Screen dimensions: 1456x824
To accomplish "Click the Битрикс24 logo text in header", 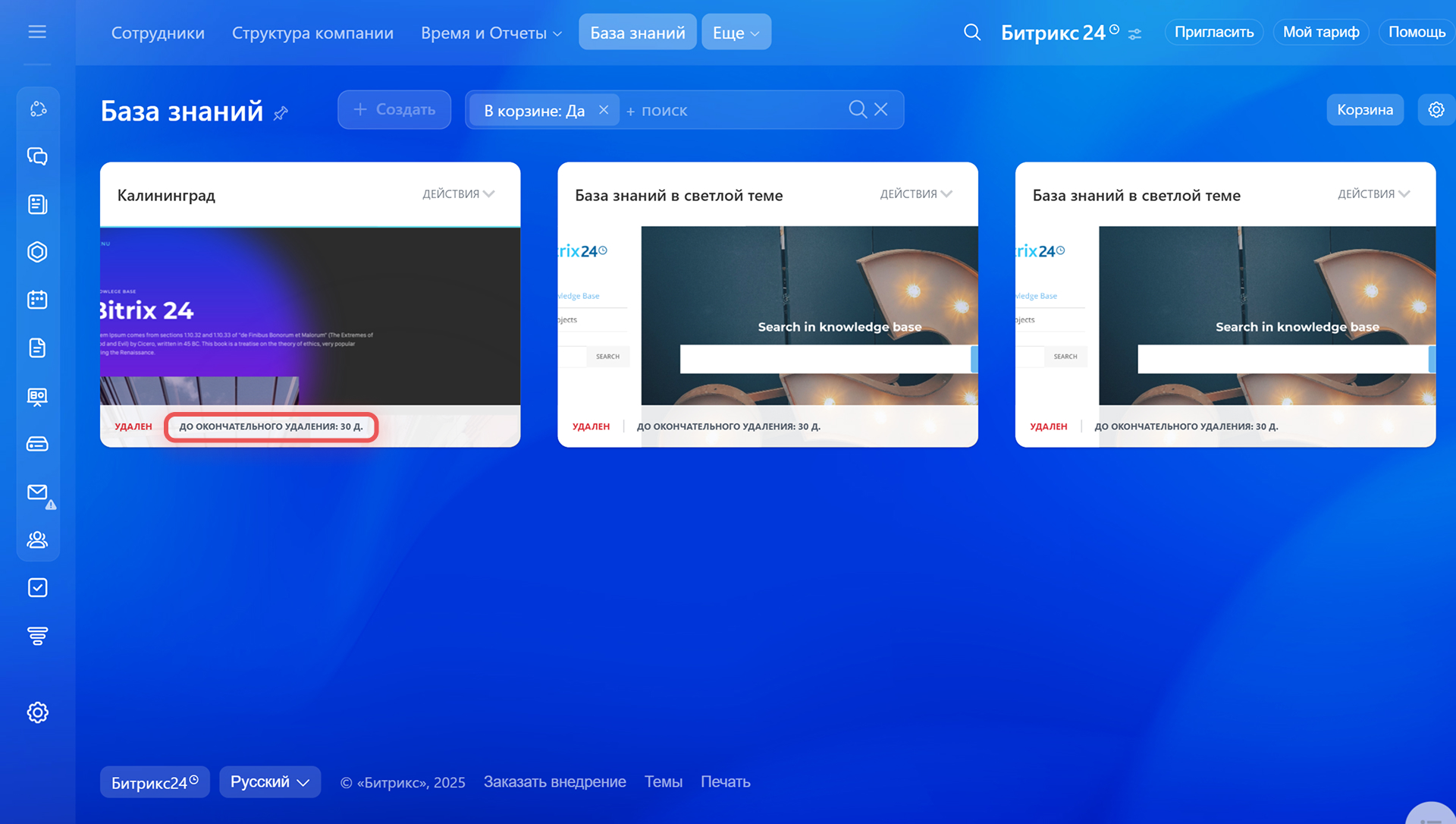I will click(1059, 33).
